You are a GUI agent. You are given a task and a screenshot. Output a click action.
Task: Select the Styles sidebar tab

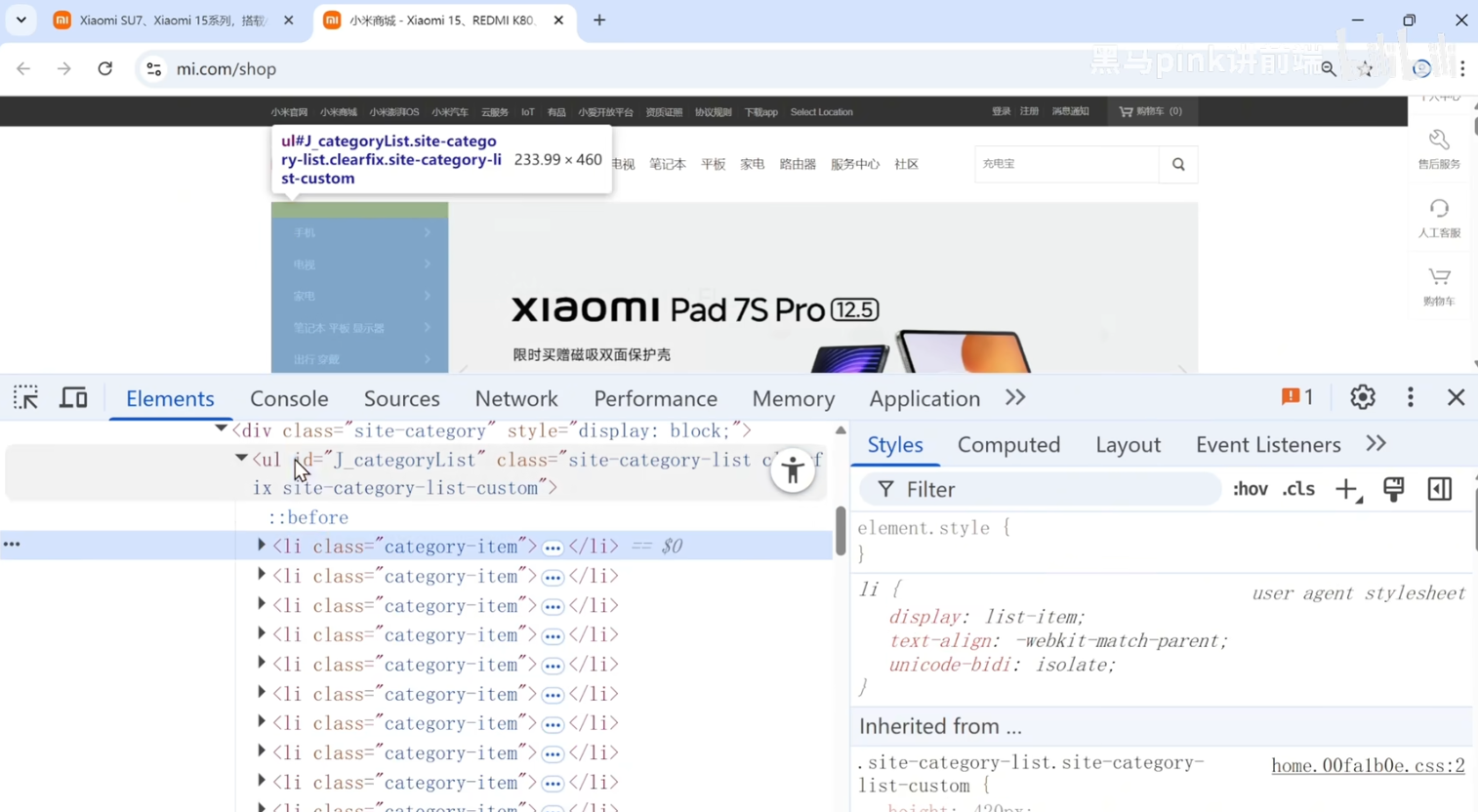tap(894, 445)
